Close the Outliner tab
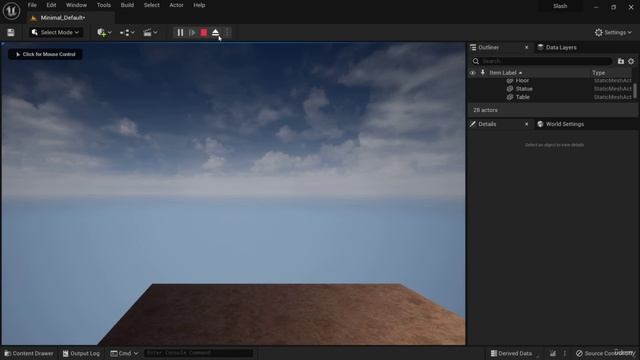 (x=527, y=47)
